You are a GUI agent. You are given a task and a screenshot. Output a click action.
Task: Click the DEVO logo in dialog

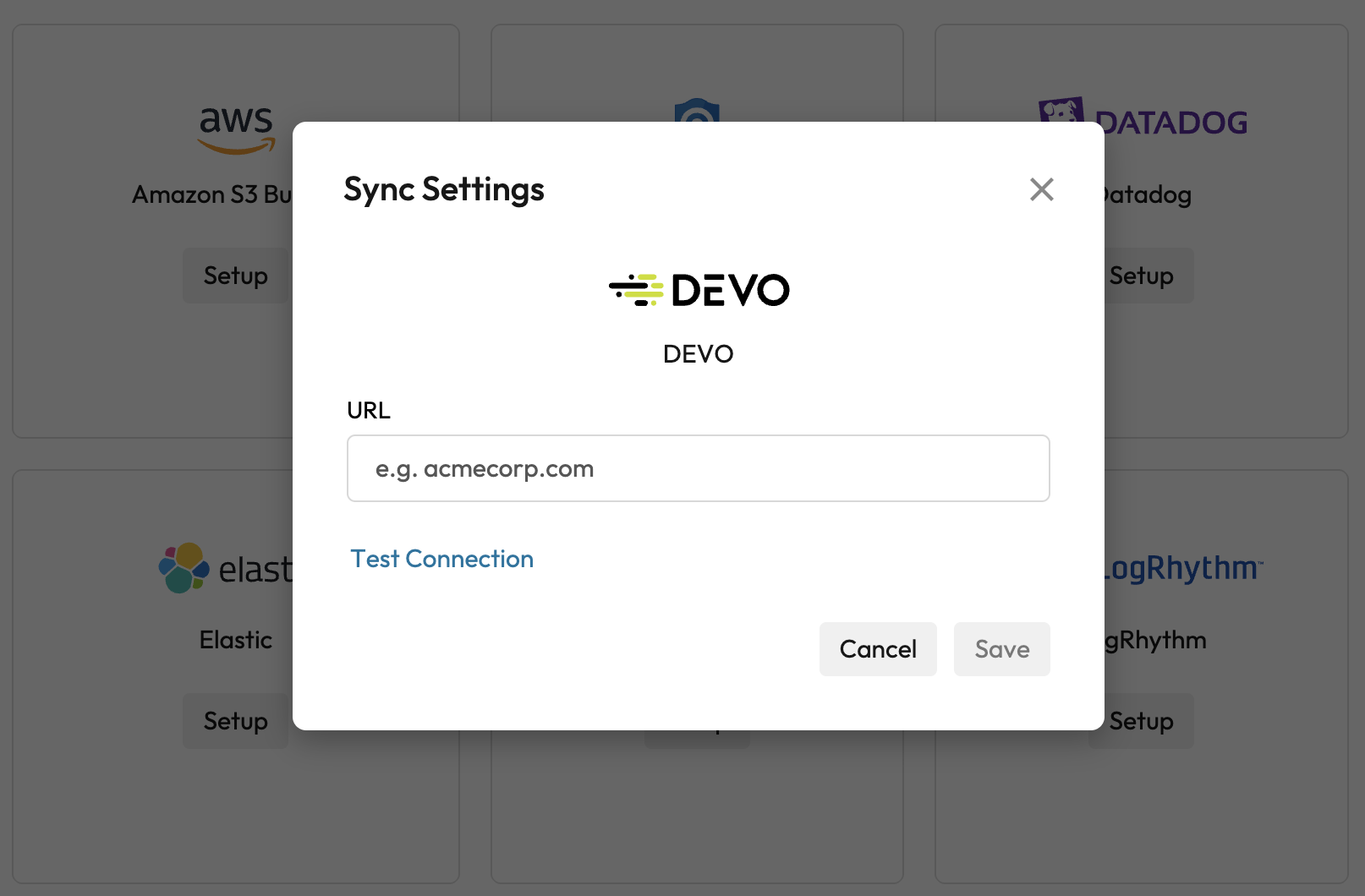[x=699, y=290]
